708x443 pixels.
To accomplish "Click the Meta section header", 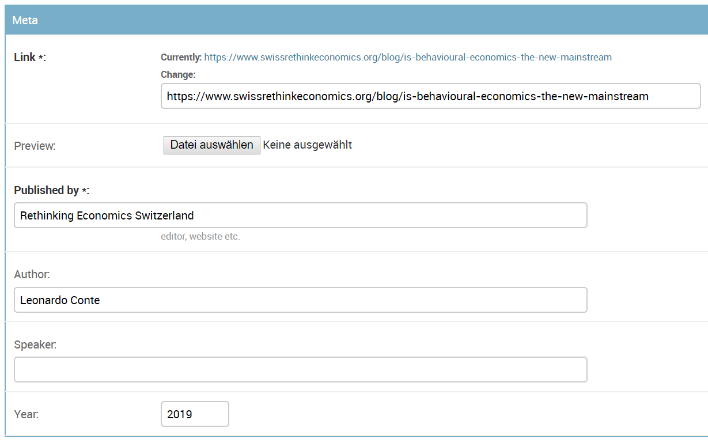I will (x=356, y=20).
